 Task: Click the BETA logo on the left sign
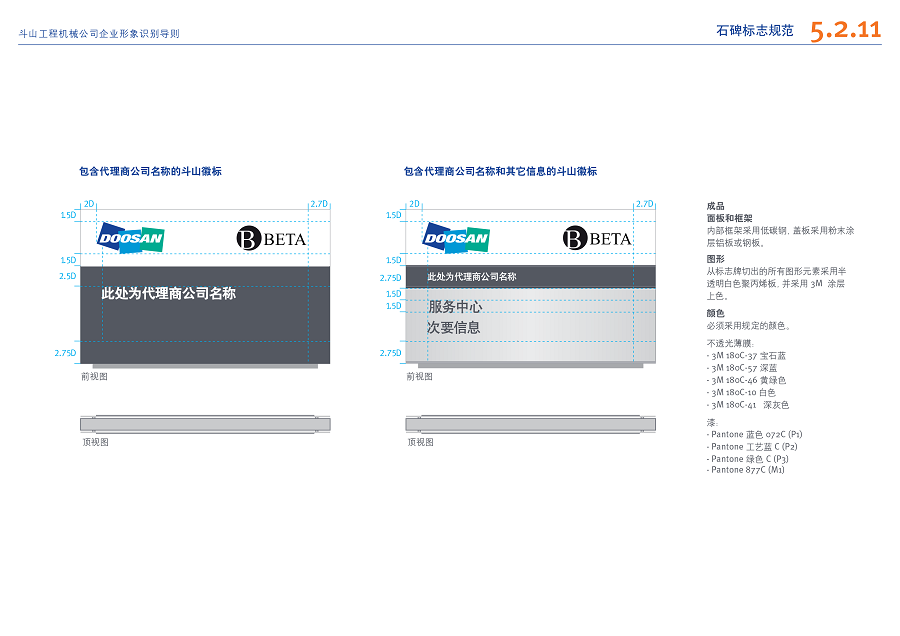tap(271, 238)
